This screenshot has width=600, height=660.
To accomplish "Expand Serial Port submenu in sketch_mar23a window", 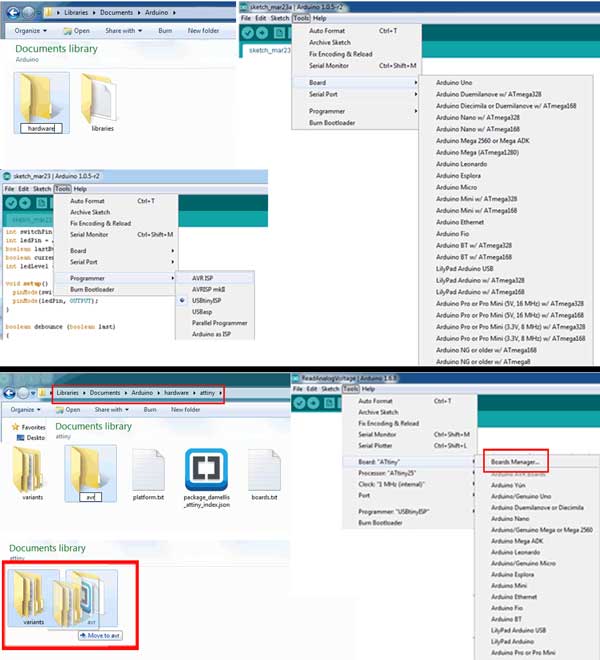I will [x=356, y=94].
